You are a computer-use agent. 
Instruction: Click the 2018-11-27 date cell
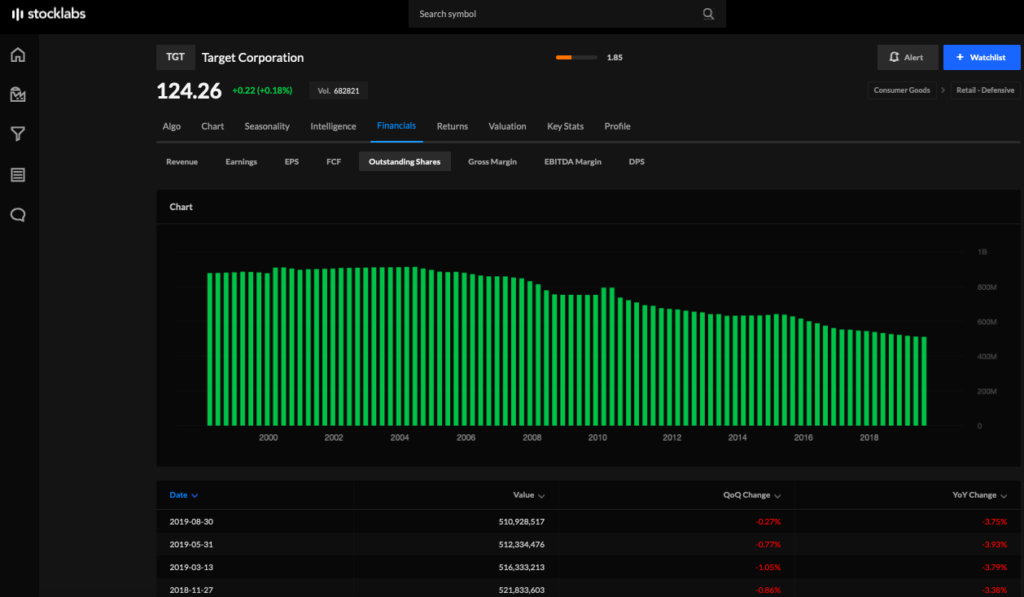tap(191, 590)
